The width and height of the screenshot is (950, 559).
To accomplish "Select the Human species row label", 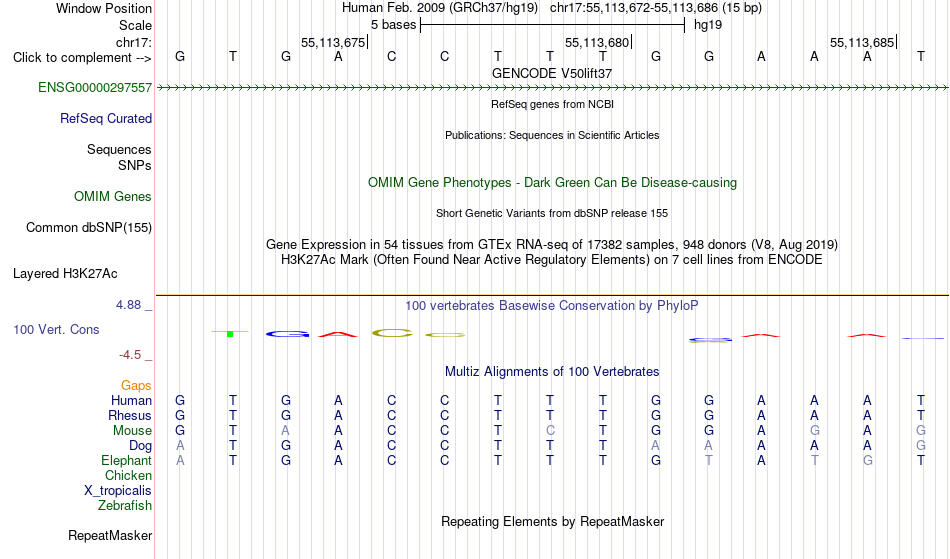I will click(131, 400).
